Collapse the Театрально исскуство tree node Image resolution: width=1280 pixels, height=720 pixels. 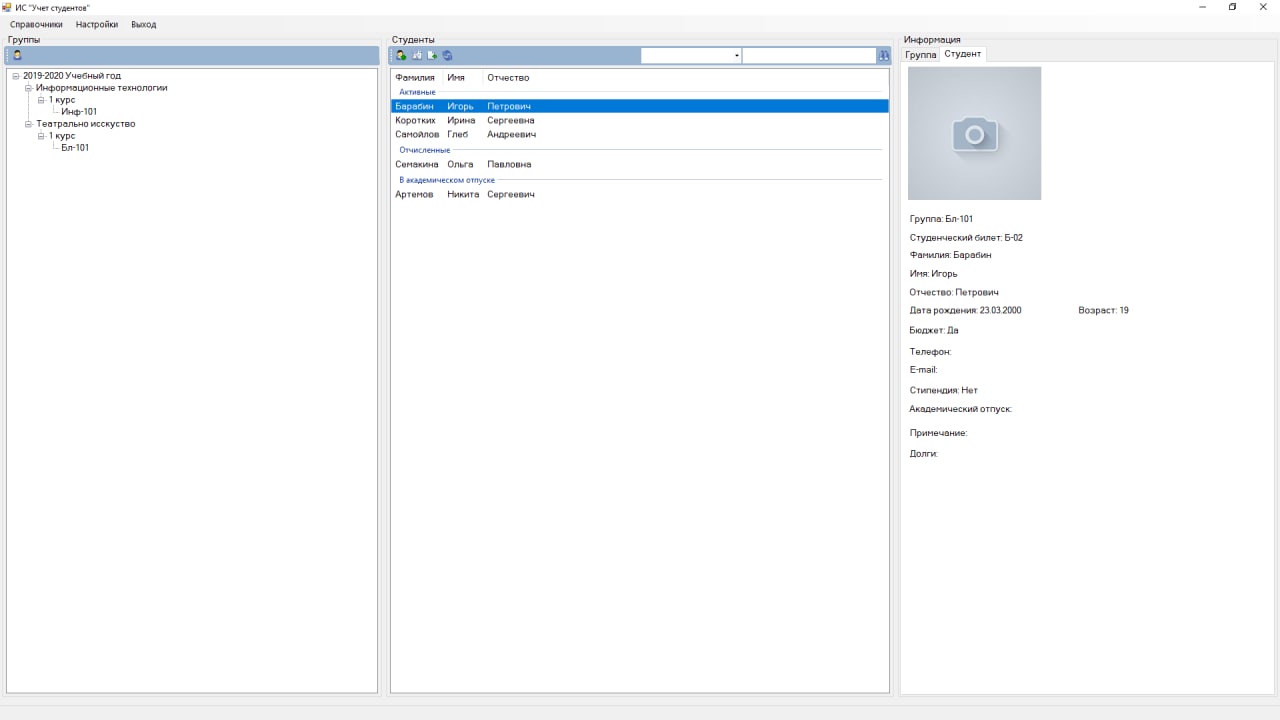(29, 124)
